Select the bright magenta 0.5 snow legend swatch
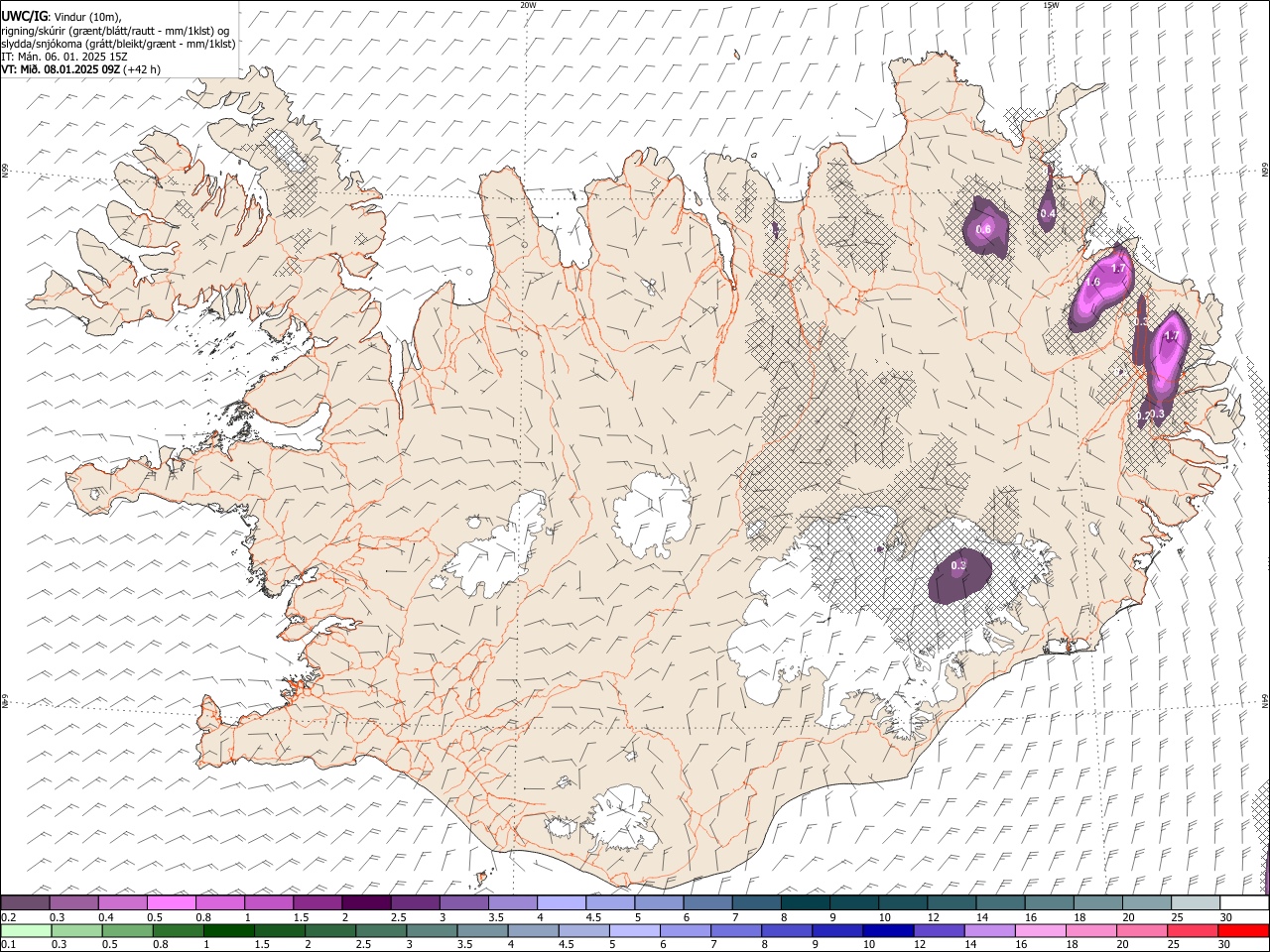1270x952 pixels. (171, 902)
